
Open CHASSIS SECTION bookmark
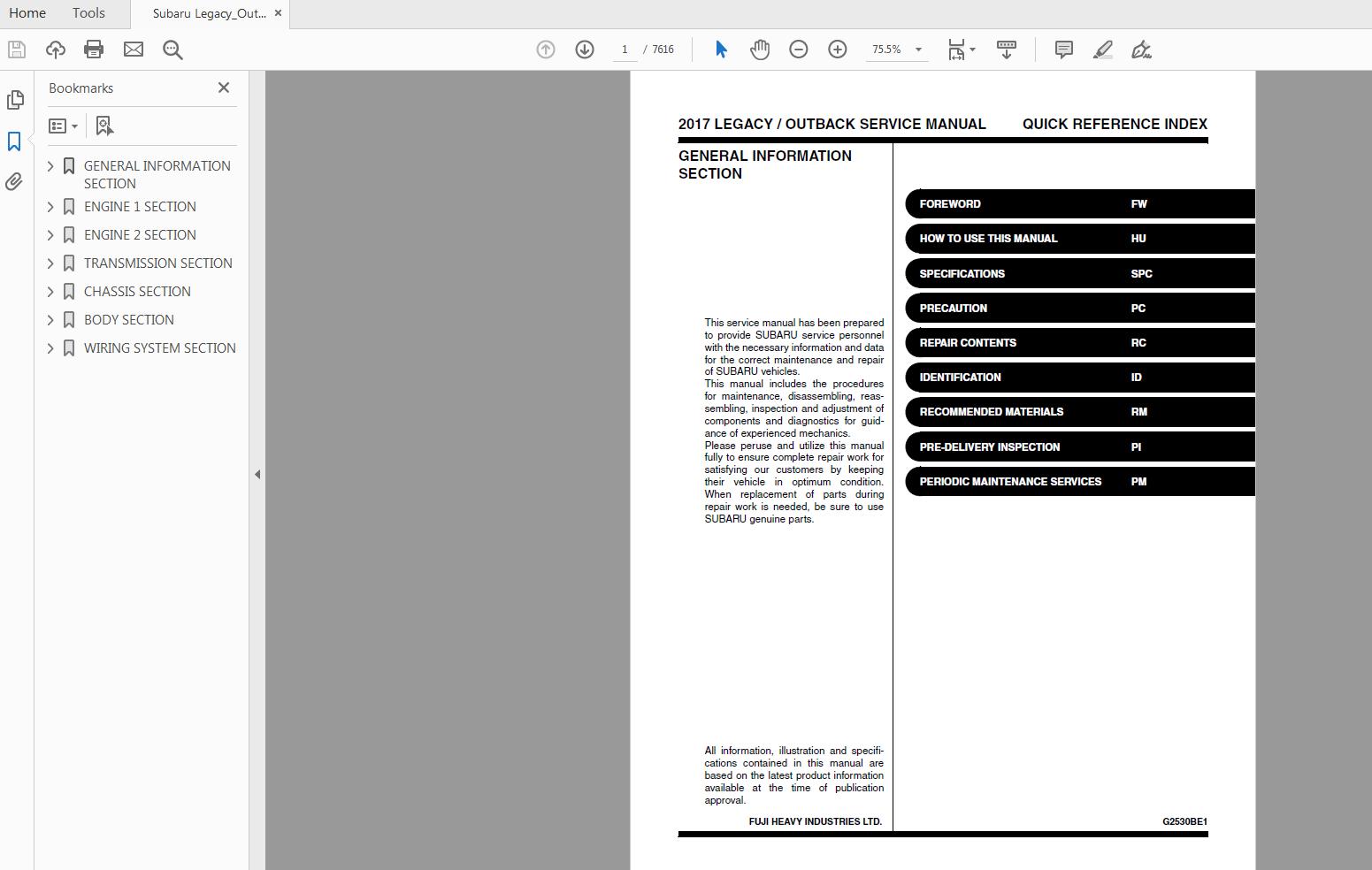137,292
